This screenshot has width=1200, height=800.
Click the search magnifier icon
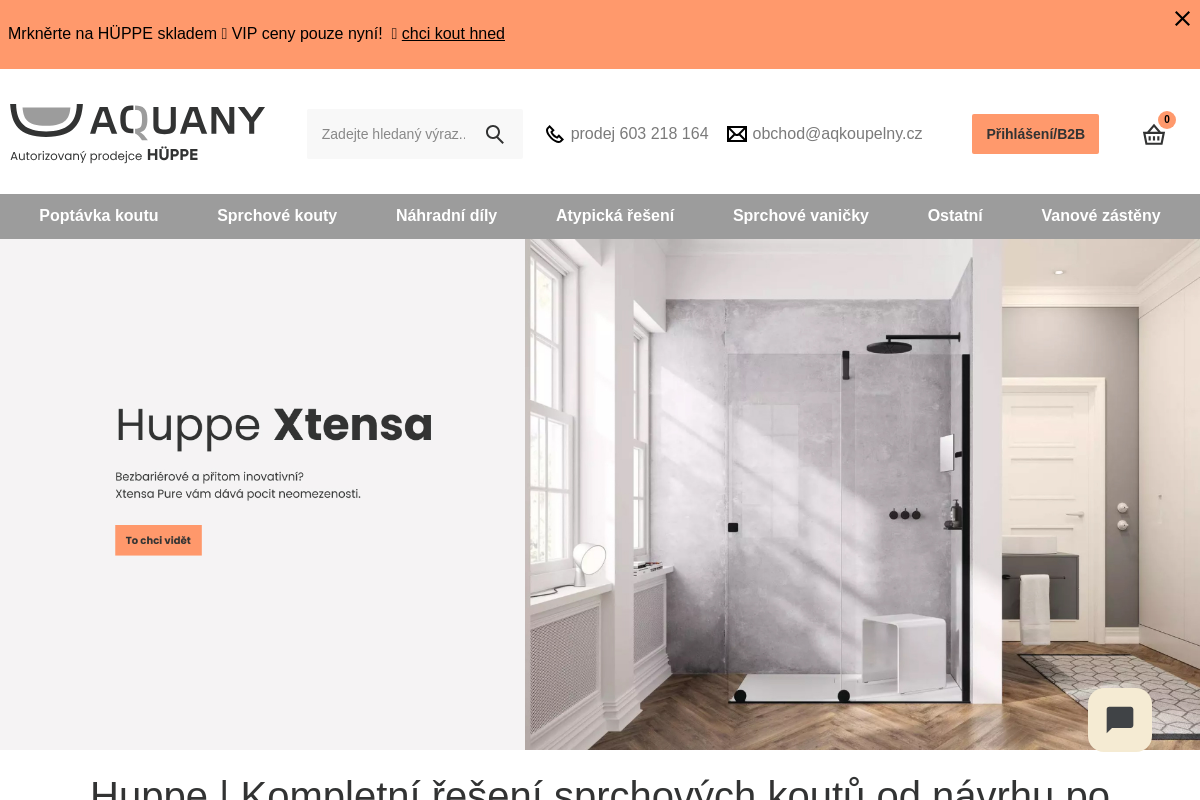(495, 134)
